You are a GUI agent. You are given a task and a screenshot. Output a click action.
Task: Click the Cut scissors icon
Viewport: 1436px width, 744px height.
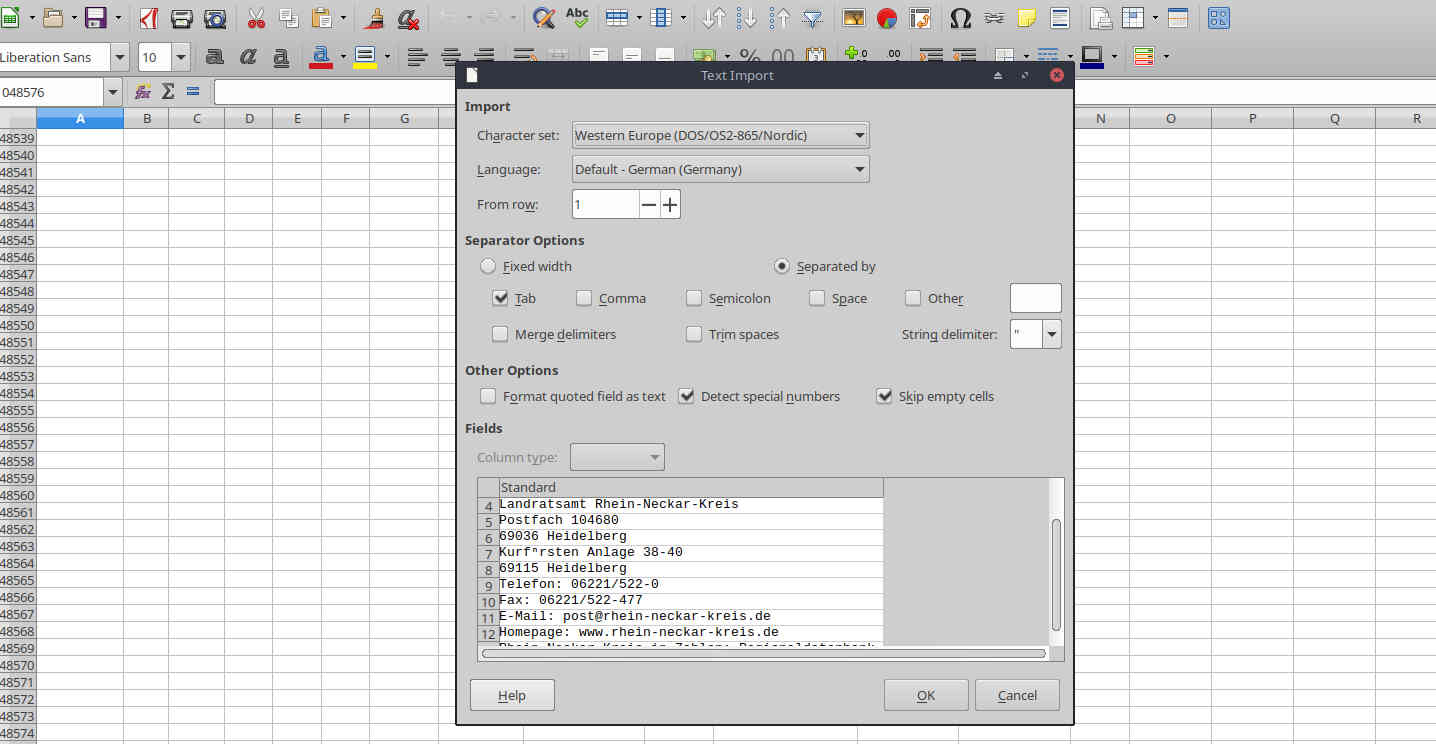point(255,18)
